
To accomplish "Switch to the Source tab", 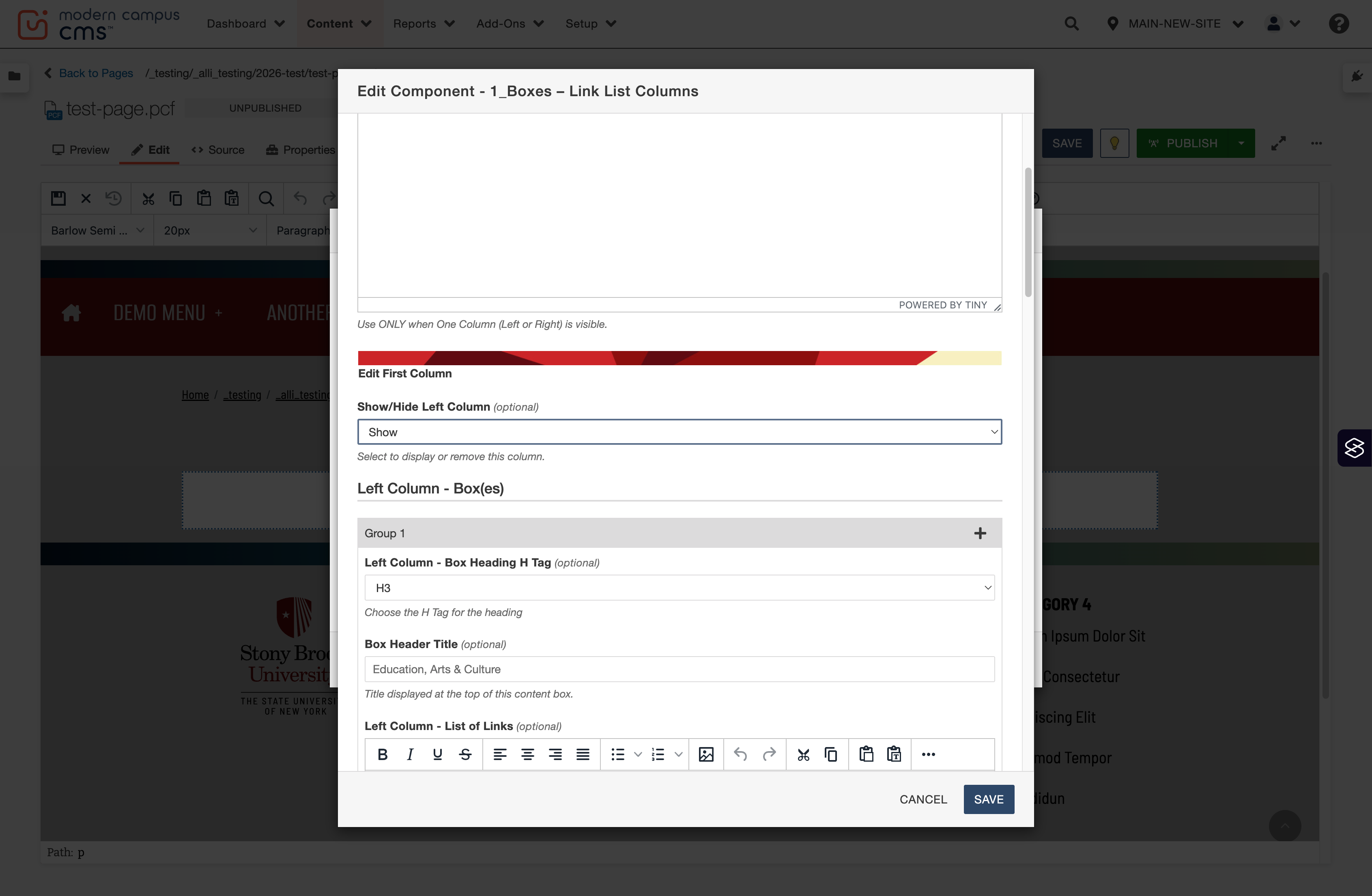I will coord(218,150).
